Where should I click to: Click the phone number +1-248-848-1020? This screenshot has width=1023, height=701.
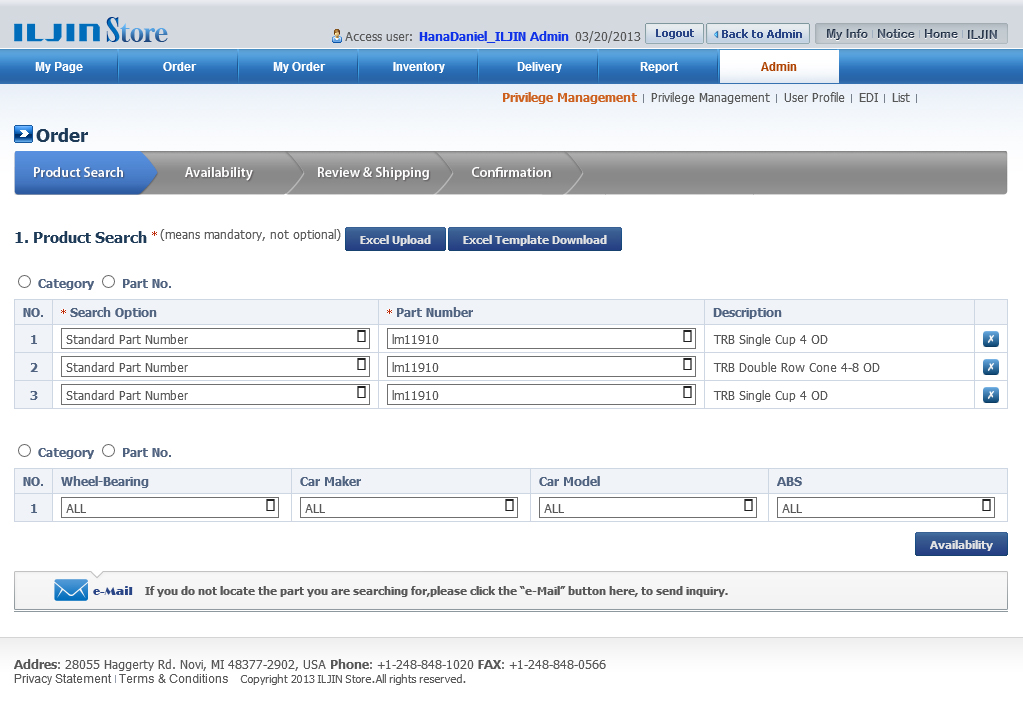(x=425, y=664)
